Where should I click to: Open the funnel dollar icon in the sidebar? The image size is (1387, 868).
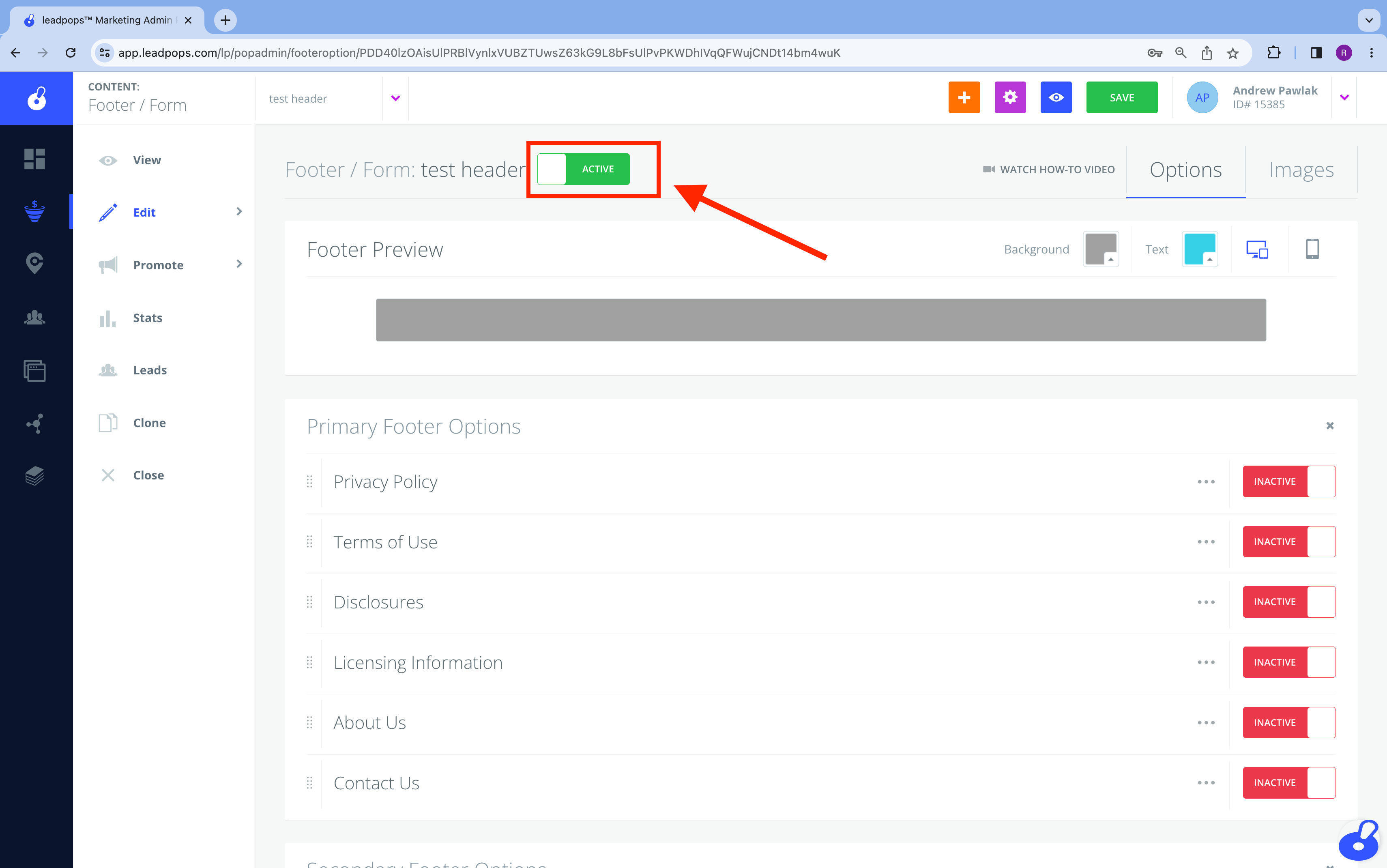point(34,211)
